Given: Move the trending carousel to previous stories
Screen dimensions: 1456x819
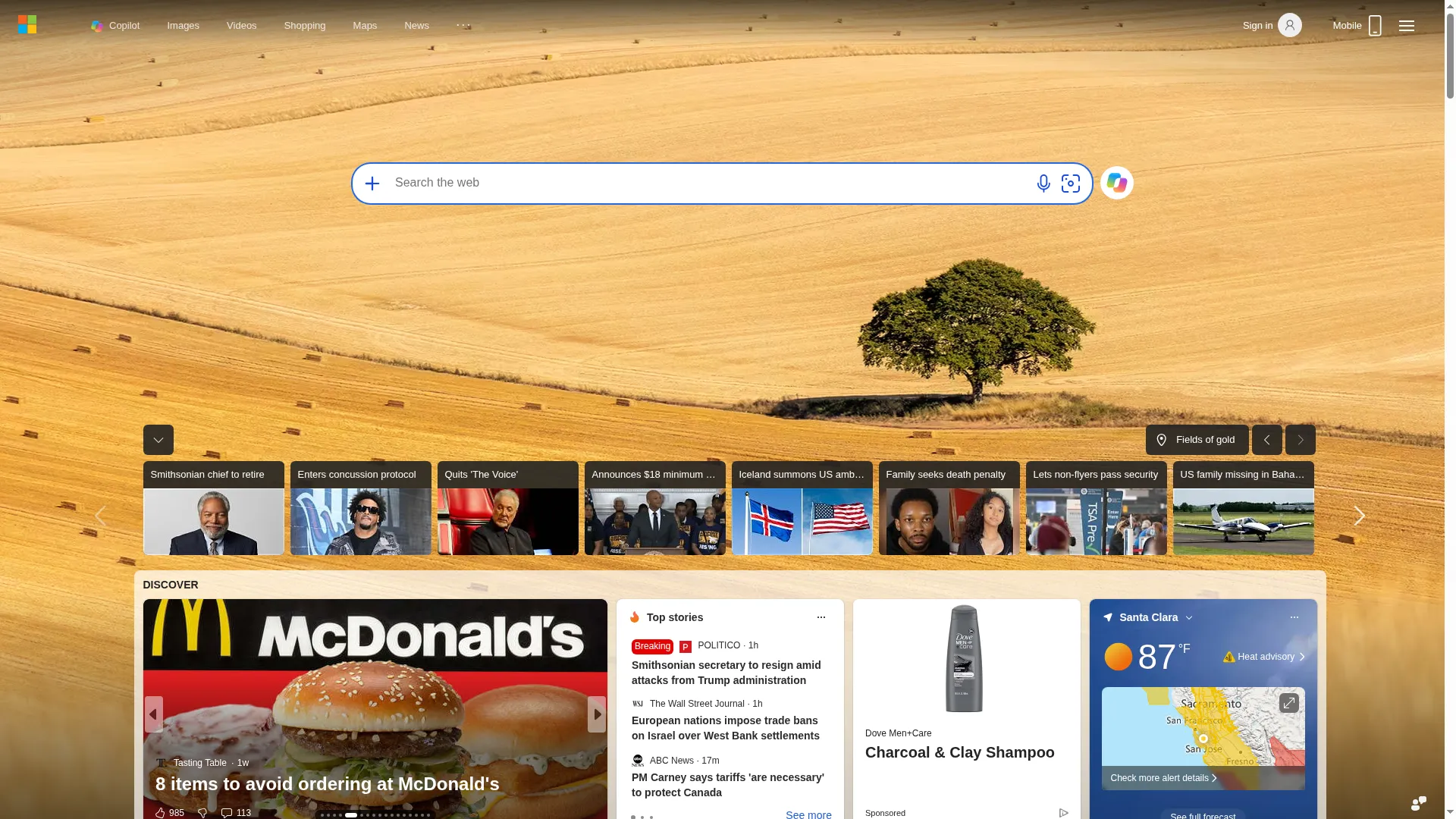Looking at the screenshot, I should [100, 516].
